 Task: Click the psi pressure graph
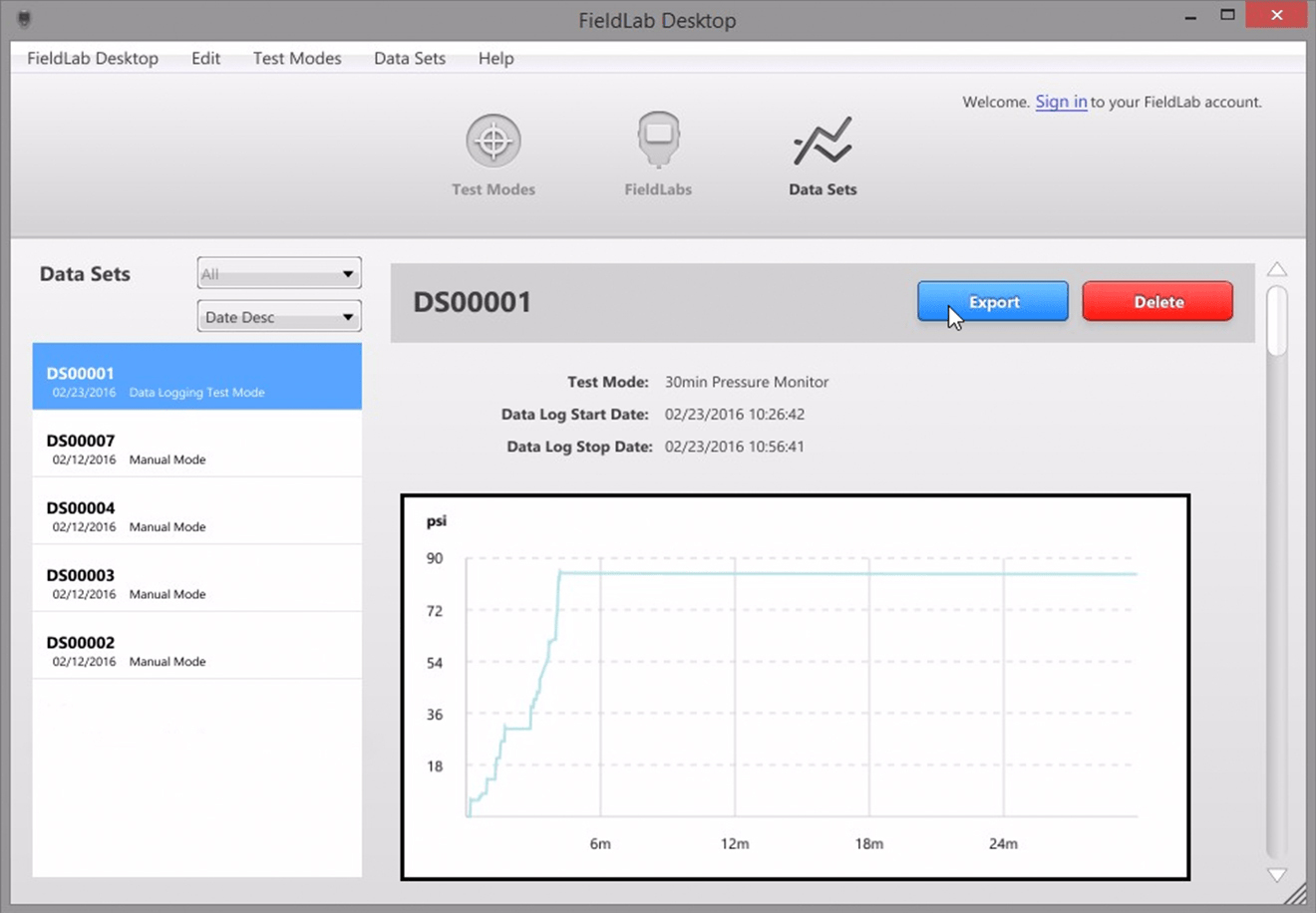click(795, 685)
